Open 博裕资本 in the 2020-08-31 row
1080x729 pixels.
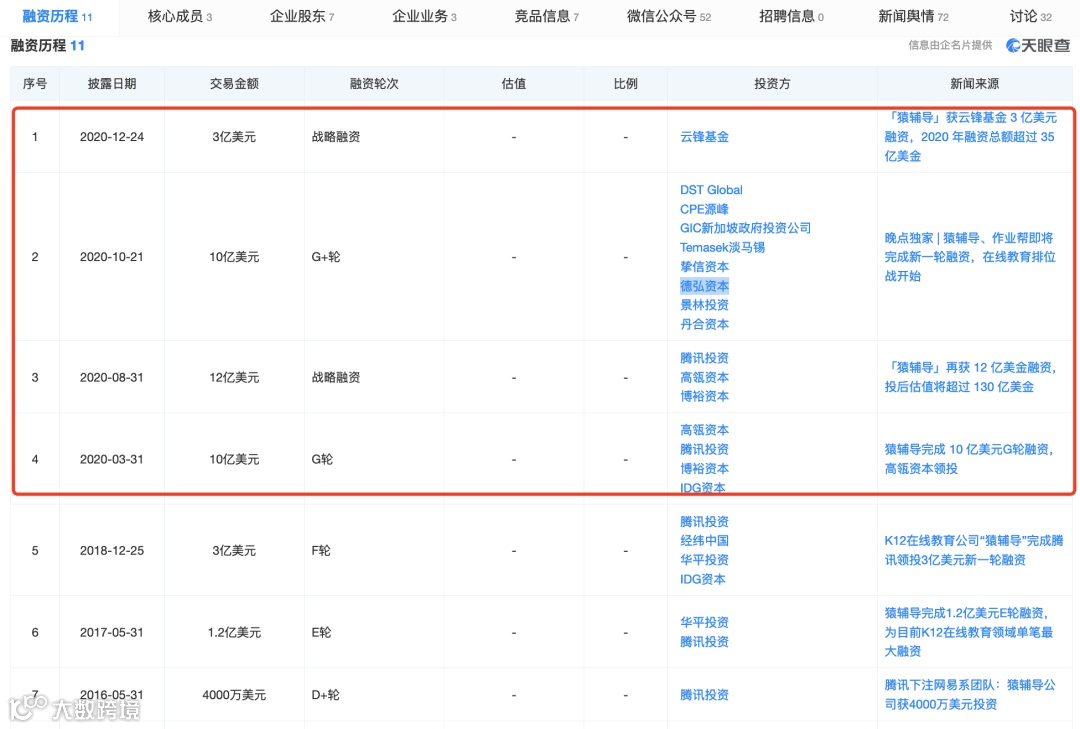(704, 396)
